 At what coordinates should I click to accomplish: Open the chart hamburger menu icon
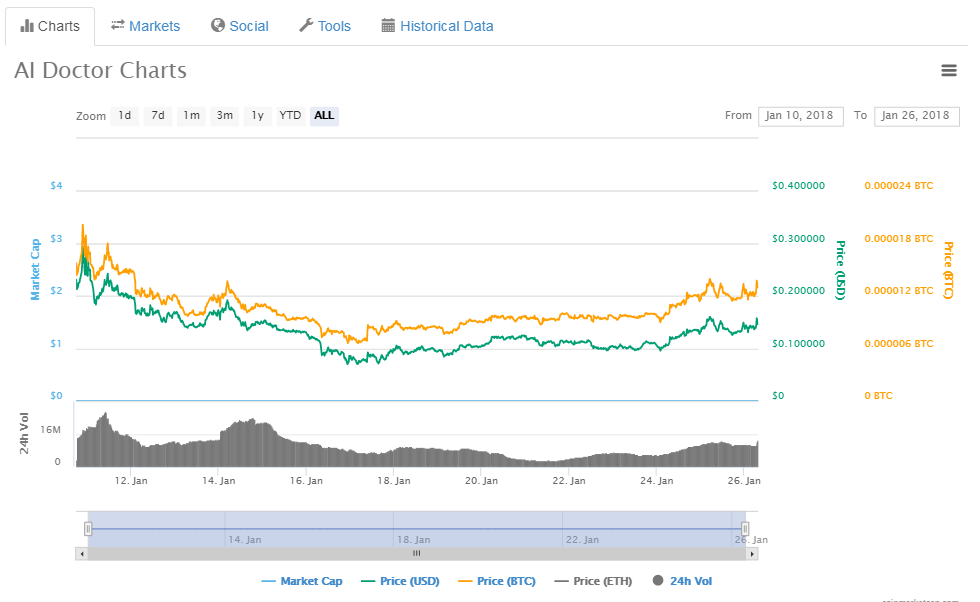(x=949, y=71)
